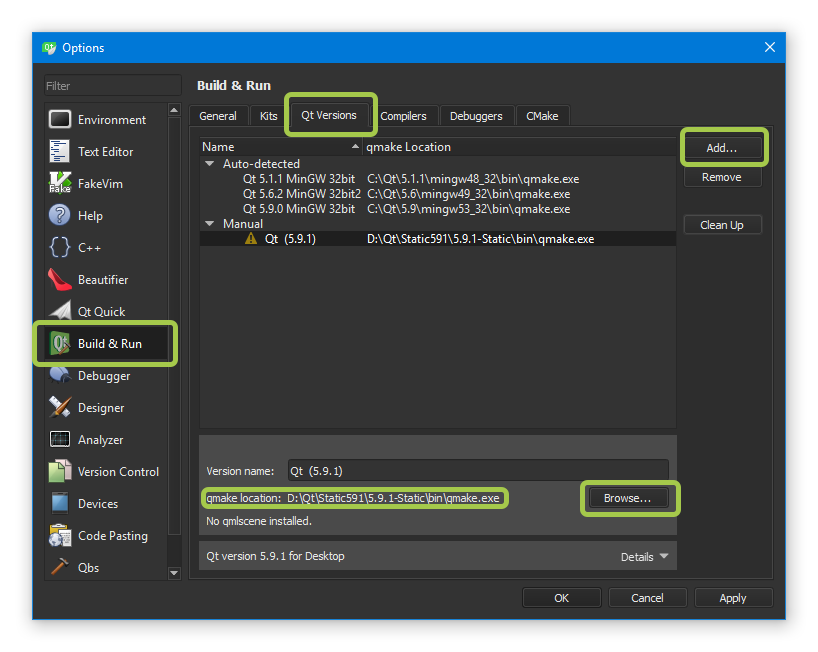The width and height of the screenshot is (818, 652).
Task: Sort by the Name column arrow
Action: 355,147
